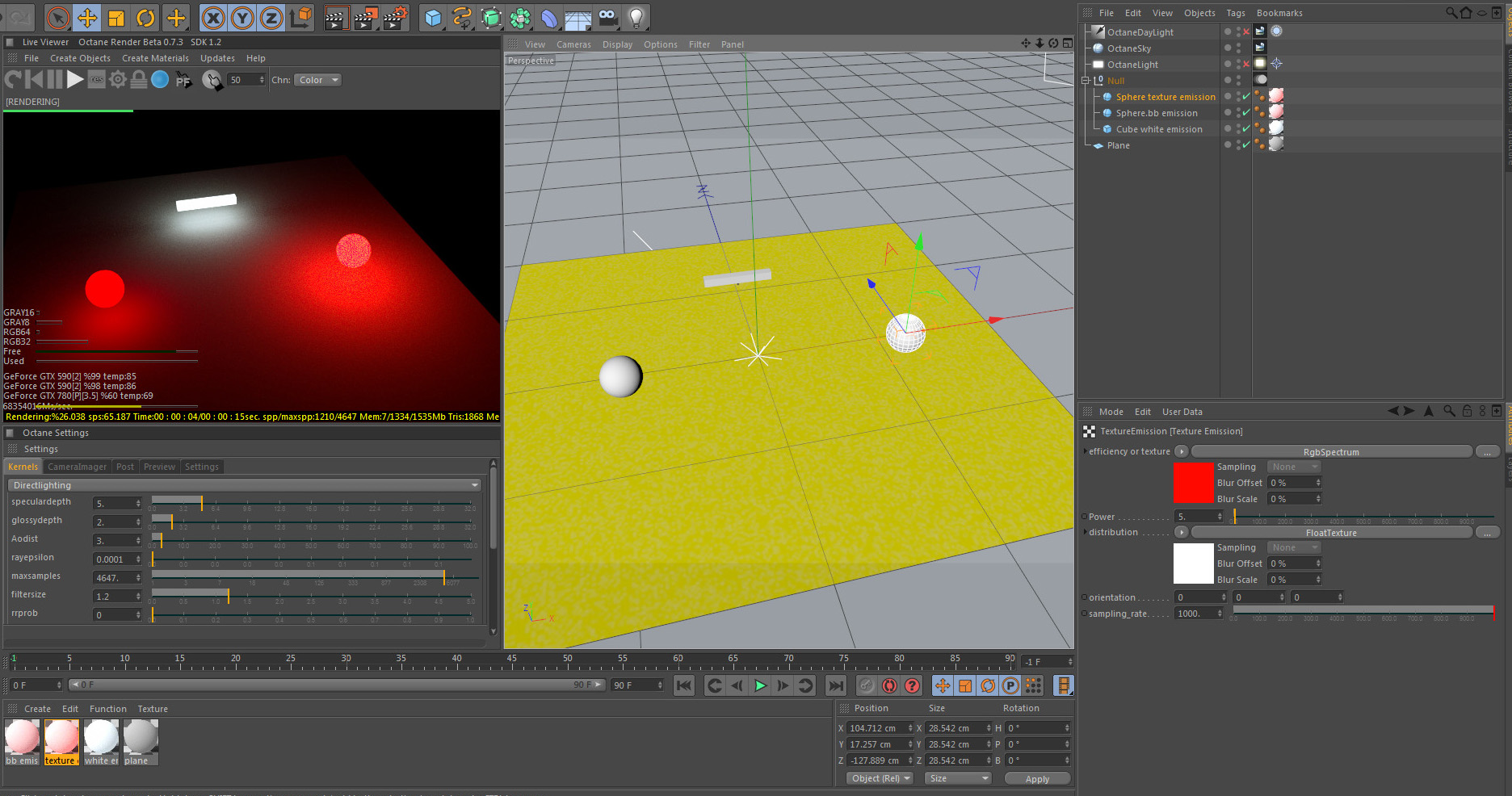The width and height of the screenshot is (1512, 796).
Task: Open the Object (Rel) coordinate dropdown
Action: pos(880,778)
